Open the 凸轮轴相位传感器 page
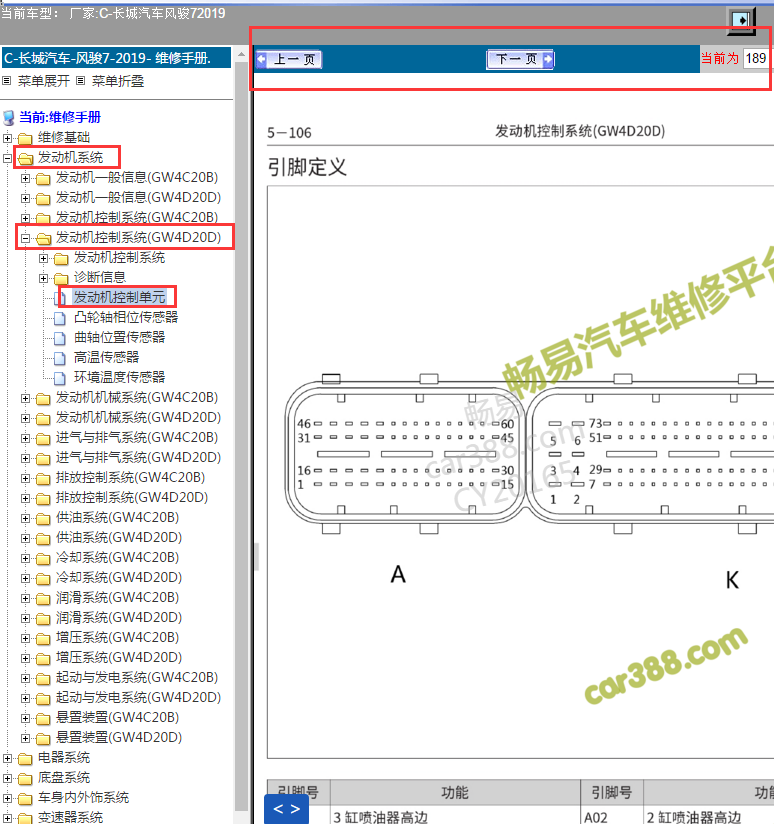 point(126,317)
